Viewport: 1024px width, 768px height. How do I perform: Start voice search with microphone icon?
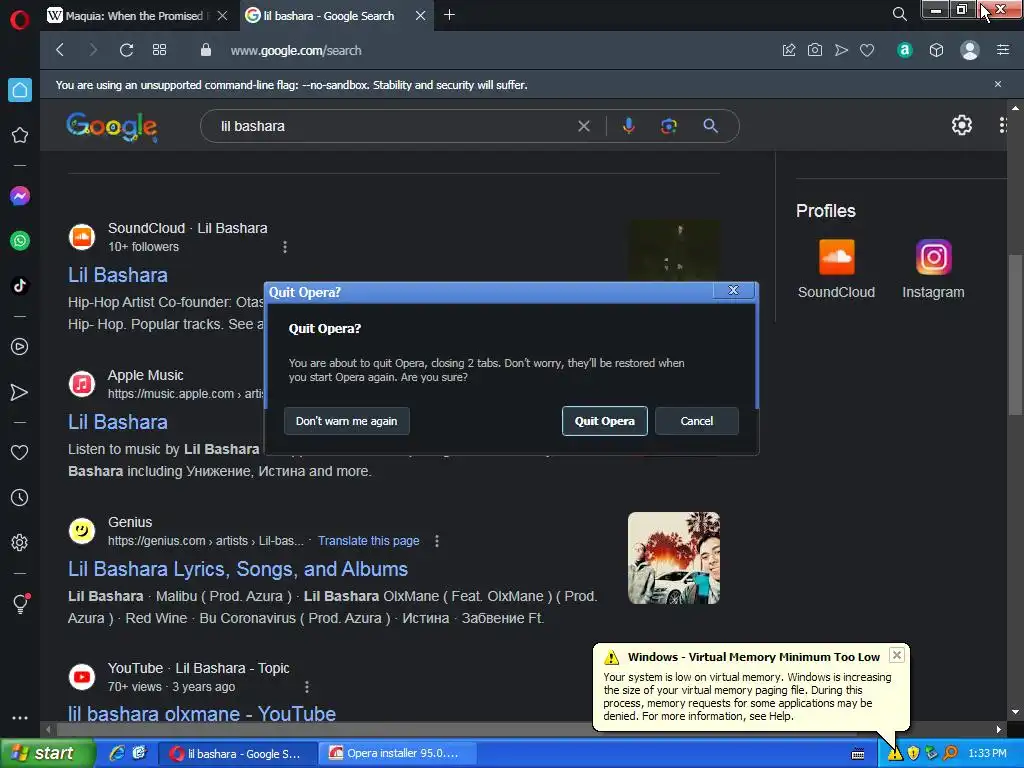[x=628, y=126]
